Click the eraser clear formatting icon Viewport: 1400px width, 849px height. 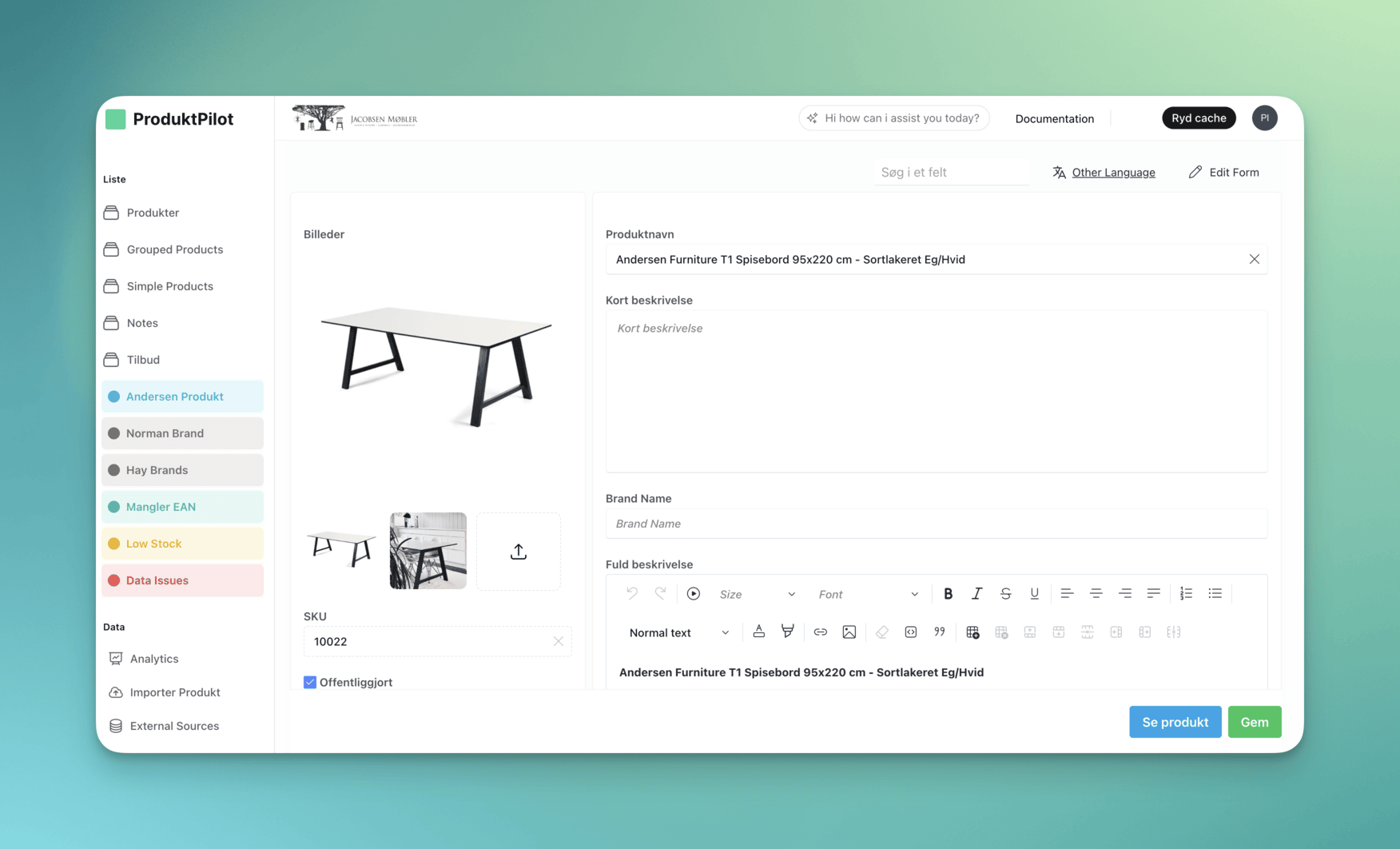881,632
